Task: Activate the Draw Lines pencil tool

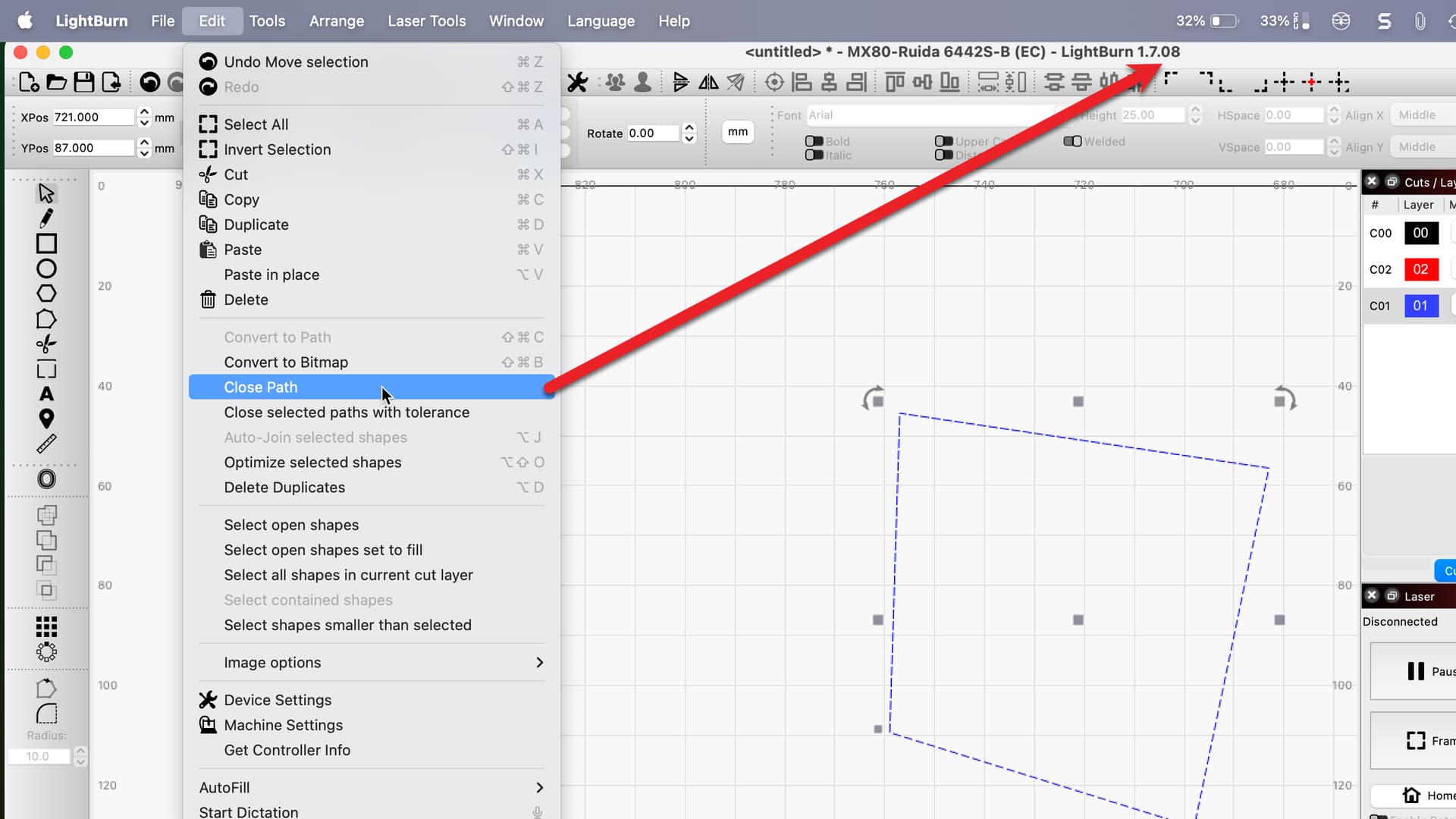Action: click(x=46, y=218)
